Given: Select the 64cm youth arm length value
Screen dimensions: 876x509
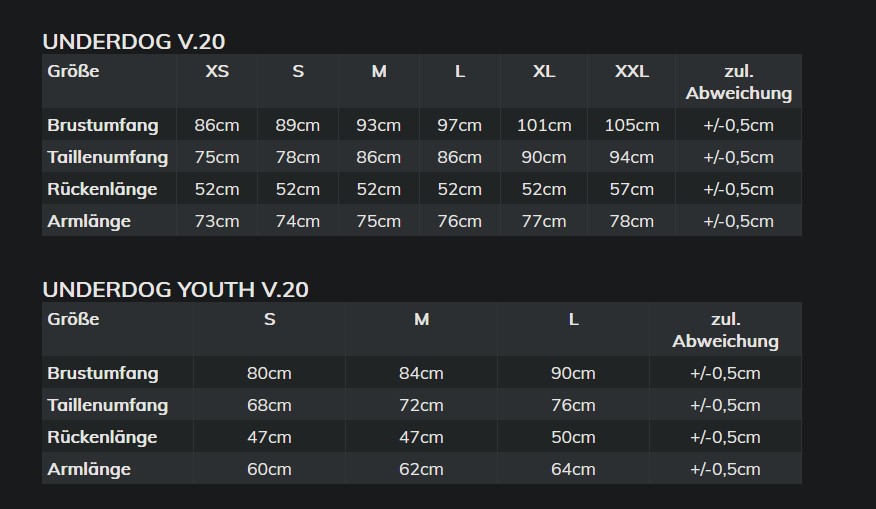Looking at the screenshot, I should (573, 469).
